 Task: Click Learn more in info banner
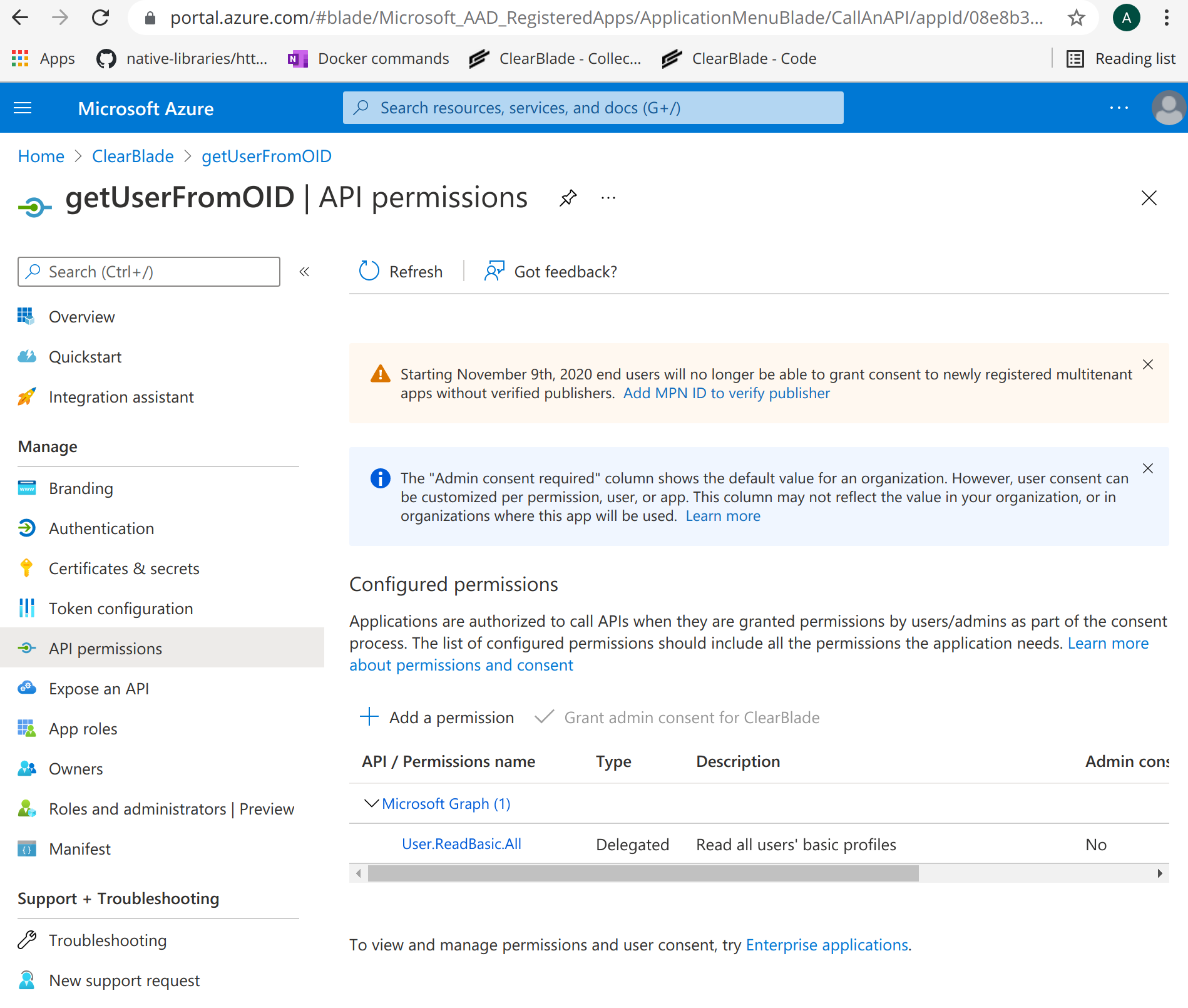(723, 516)
